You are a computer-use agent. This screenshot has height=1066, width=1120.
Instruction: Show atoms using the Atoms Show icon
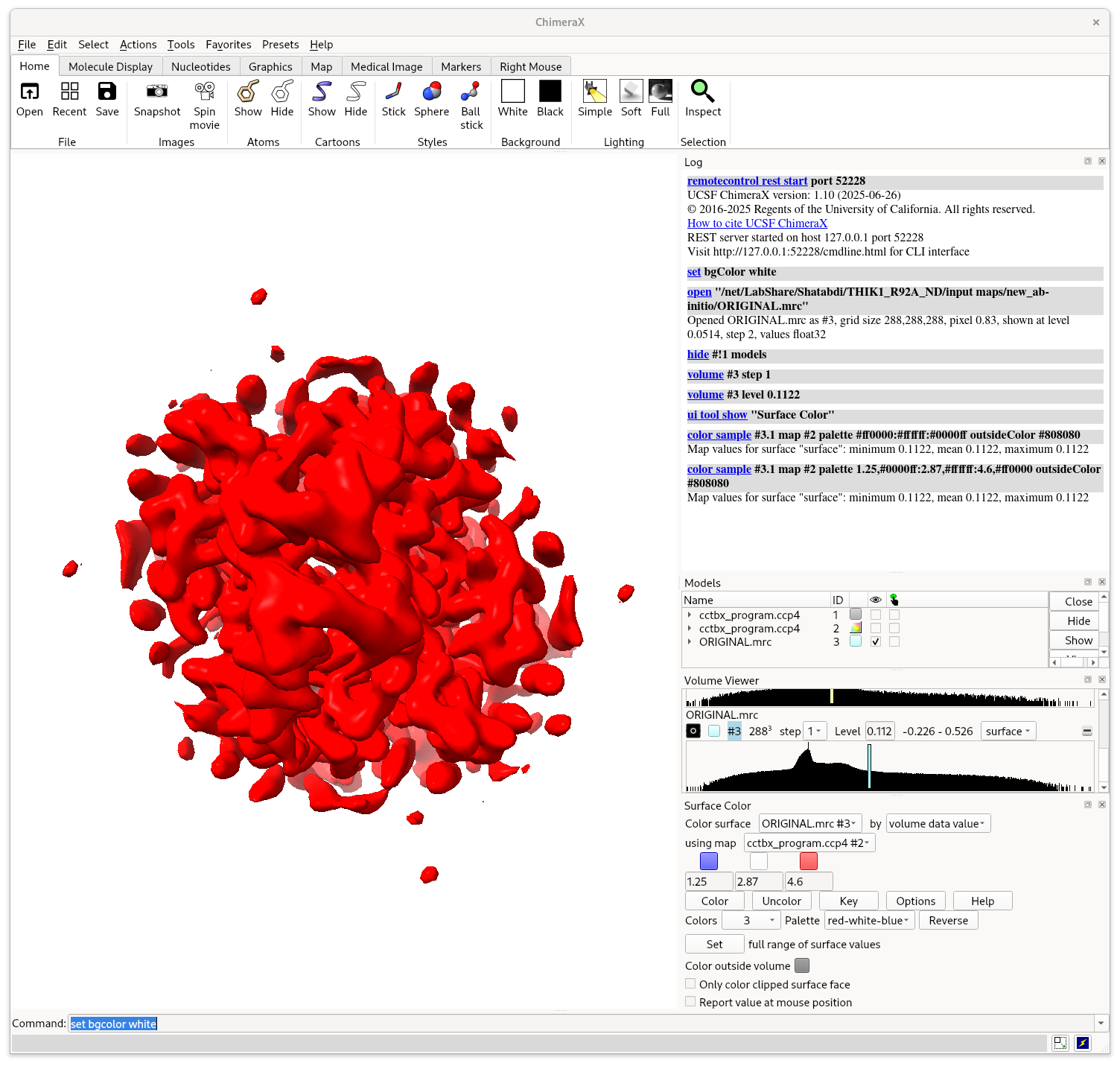coord(248,92)
